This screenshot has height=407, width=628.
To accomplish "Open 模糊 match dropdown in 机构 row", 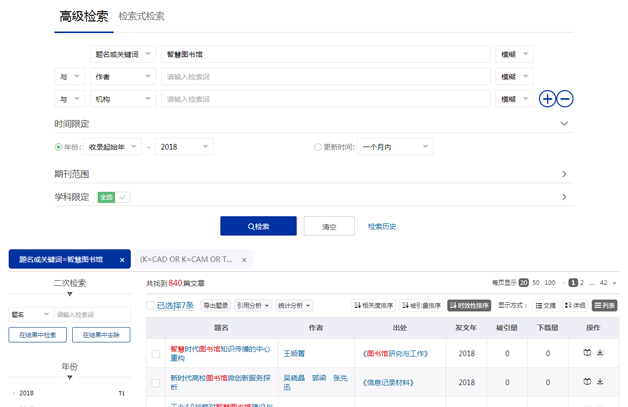I will (515, 99).
